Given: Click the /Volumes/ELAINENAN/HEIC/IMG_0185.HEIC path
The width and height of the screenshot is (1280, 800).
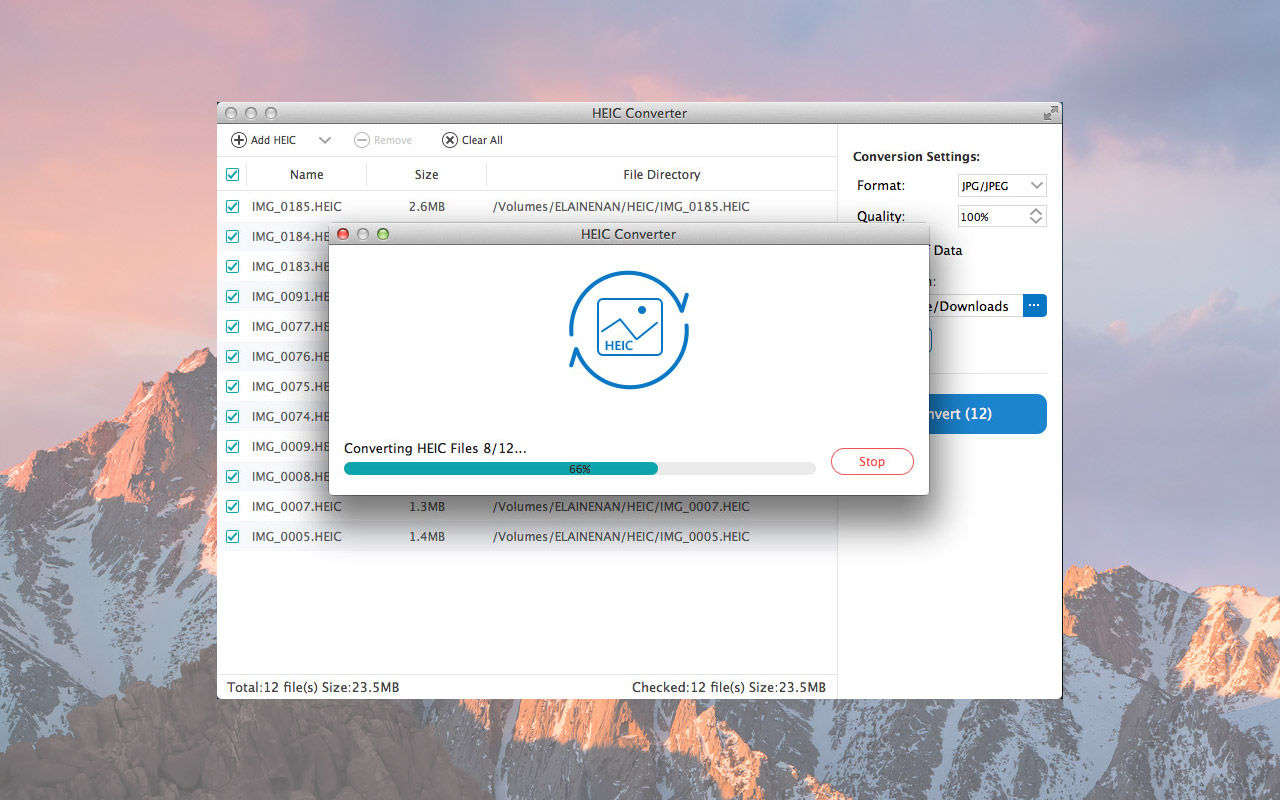Looking at the screenshot, I should [621, 206].
